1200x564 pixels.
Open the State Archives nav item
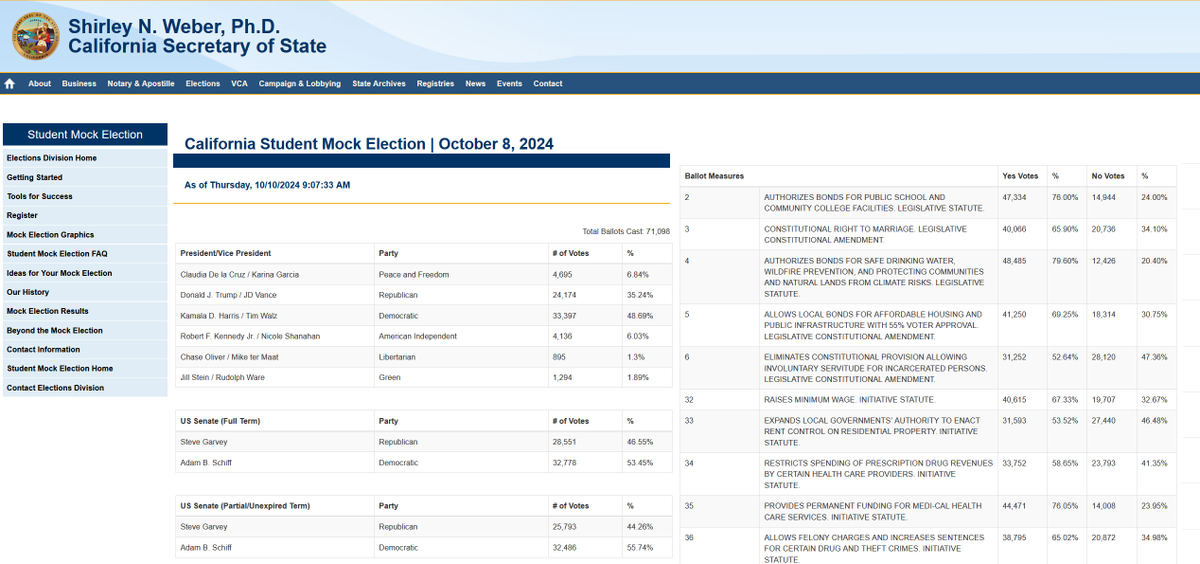[379, 84]
